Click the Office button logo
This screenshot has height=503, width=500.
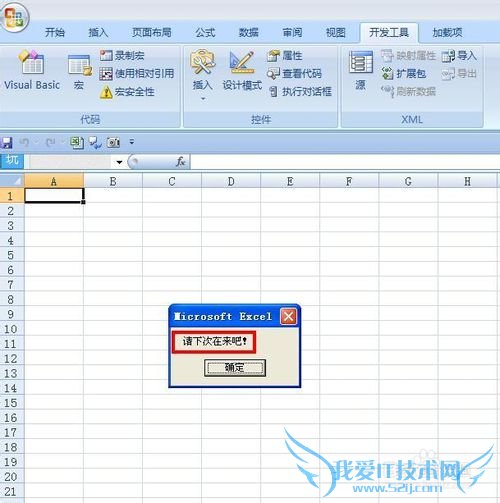(14, 17)
